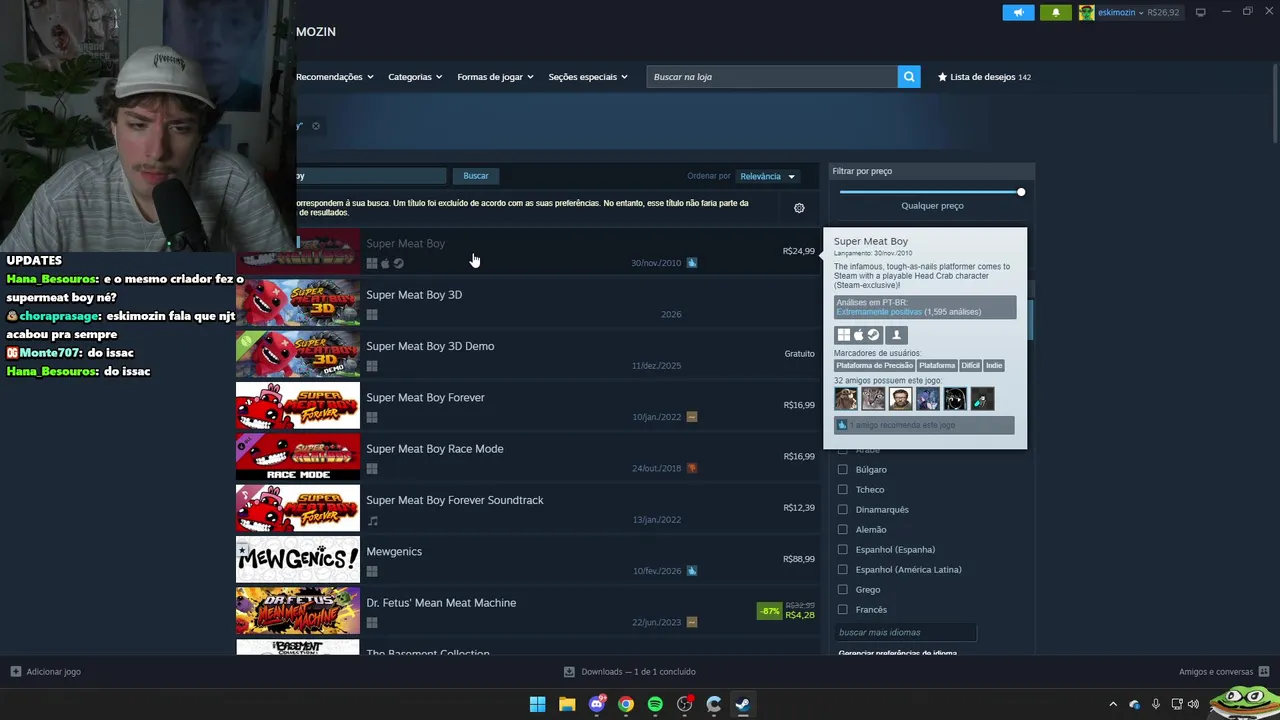This screenshot has width=1280, height=720.
Task: Click Super Meat Boy Forever Soundtrack title
Action: pos(455,500)
